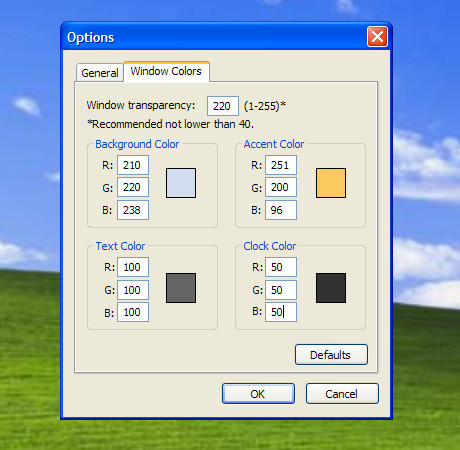Click the 'Clock Color' group label

pos(270,246)
